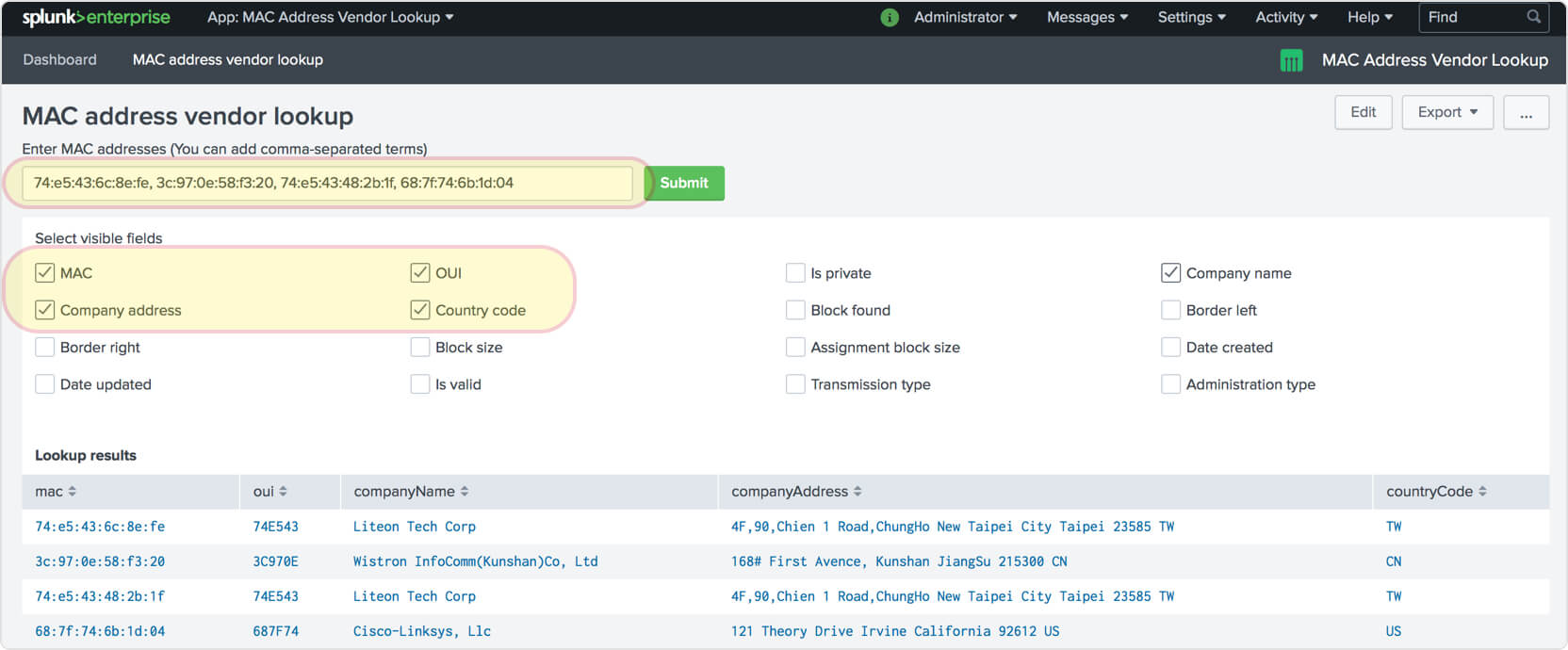This screenshot has width=1568, height=650.
Task: Open the Settings dropdown menu
Action: (1192, 17)
